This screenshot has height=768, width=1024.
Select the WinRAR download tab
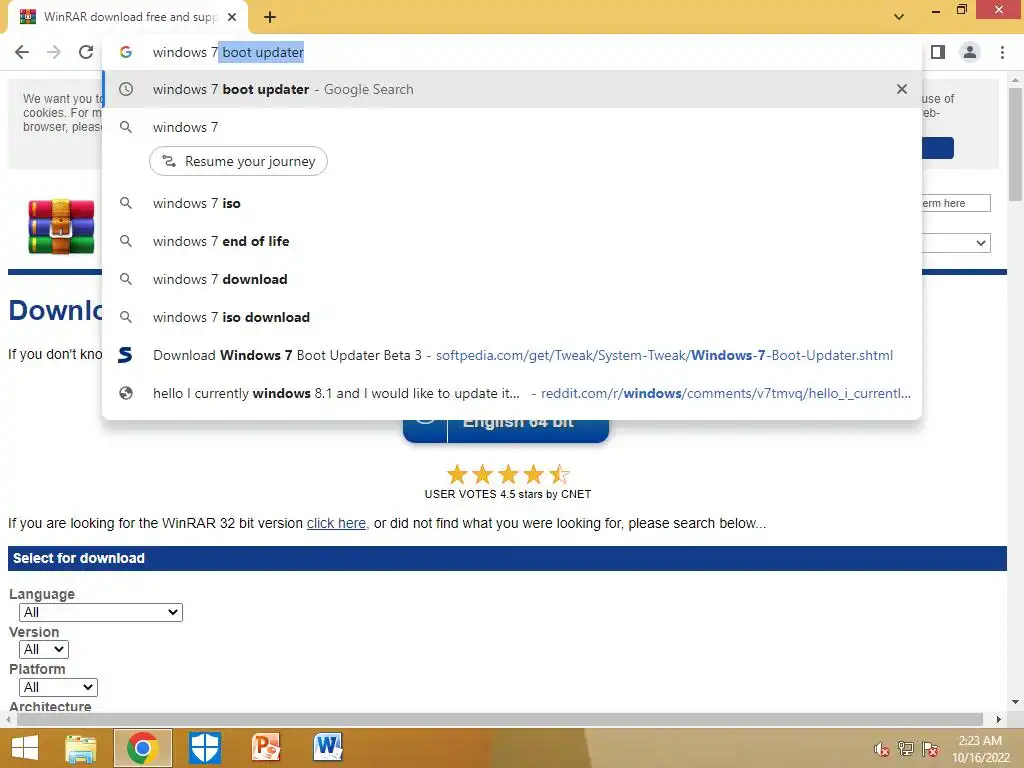[x=128, y=17]
